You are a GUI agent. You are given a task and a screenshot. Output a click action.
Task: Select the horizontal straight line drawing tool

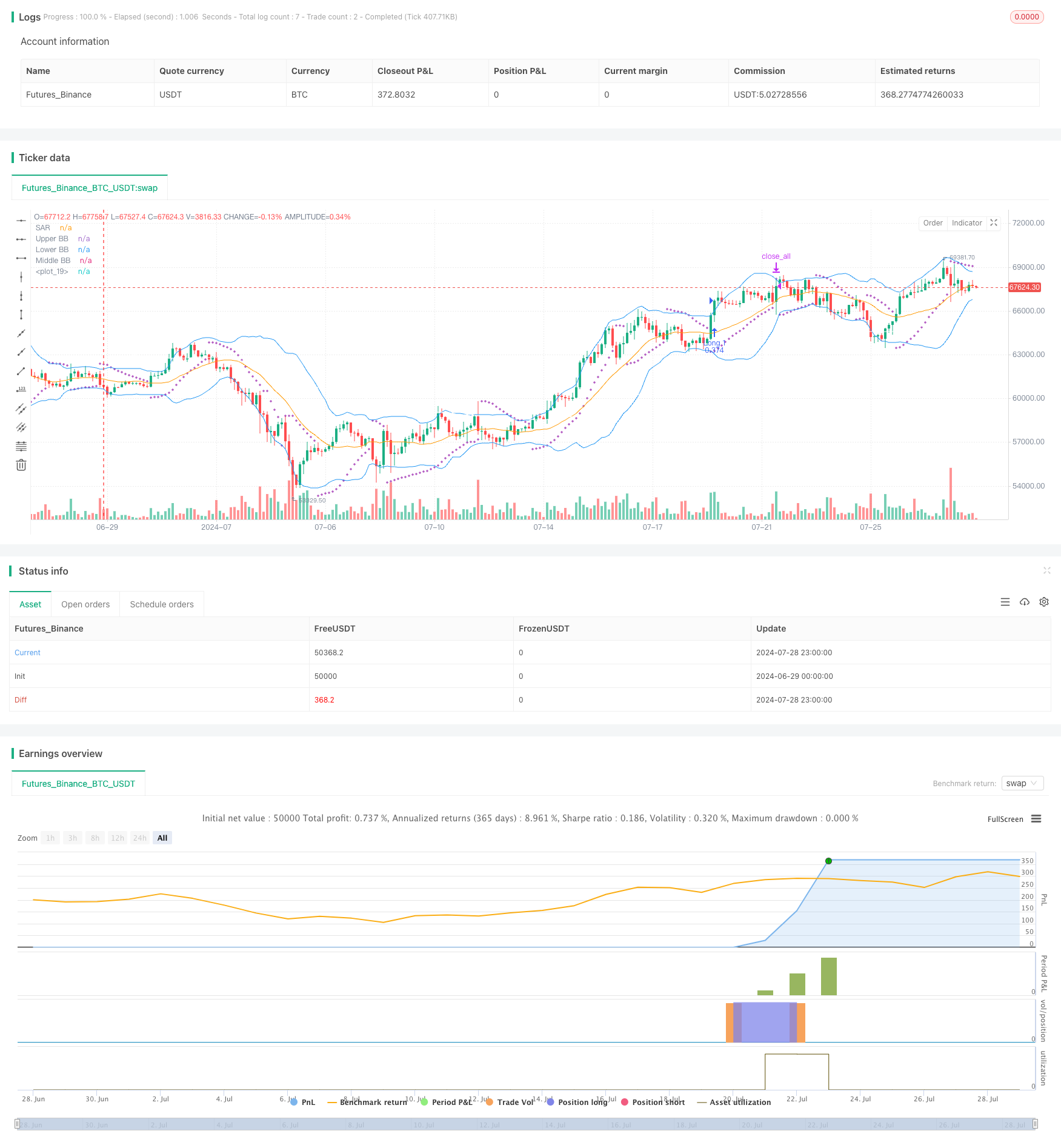[x=21, y=221]
